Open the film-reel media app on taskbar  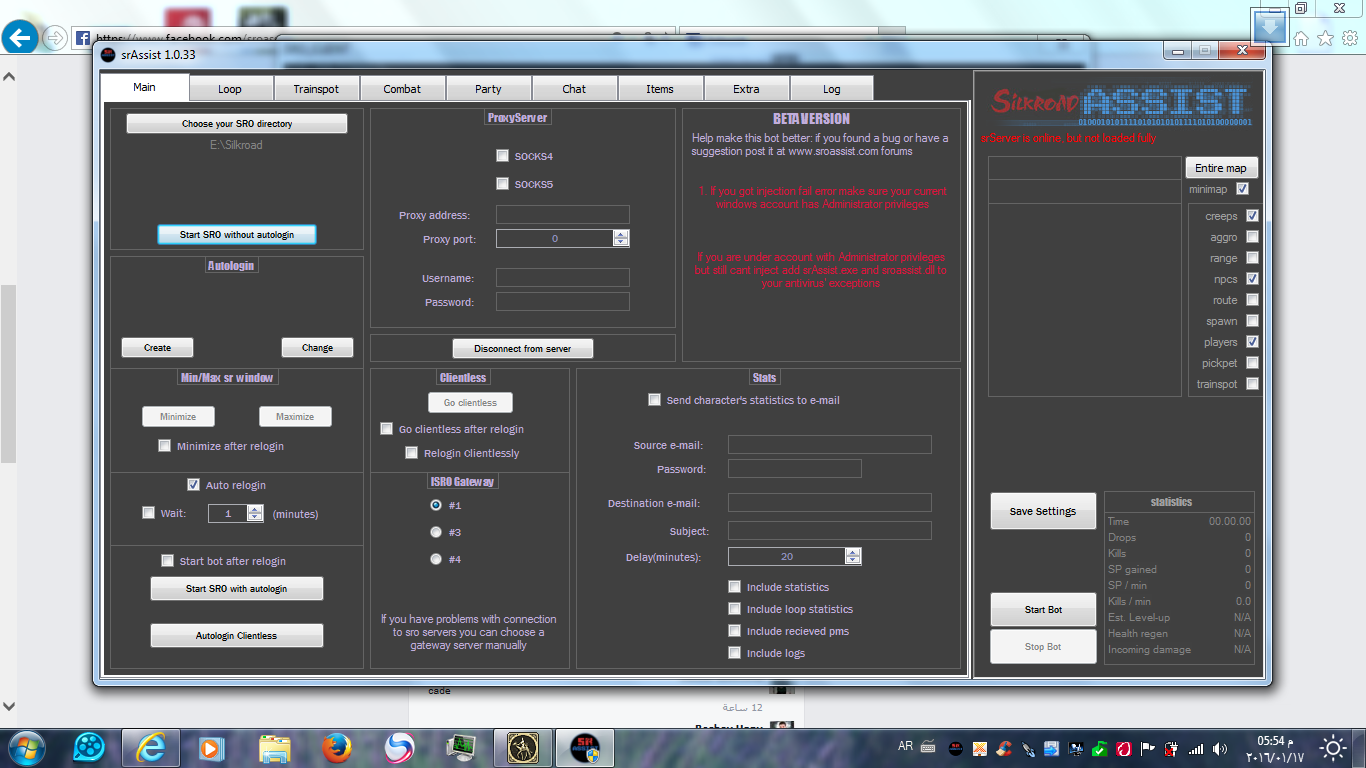coord(88,747)
